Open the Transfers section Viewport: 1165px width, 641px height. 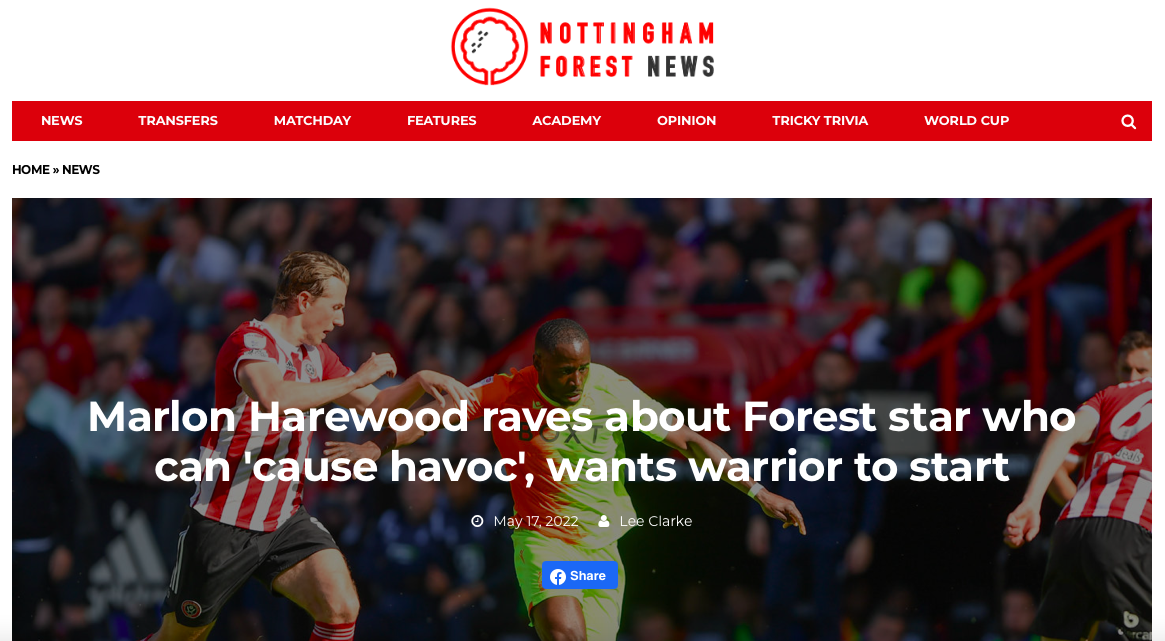click(x=178, y=120)
